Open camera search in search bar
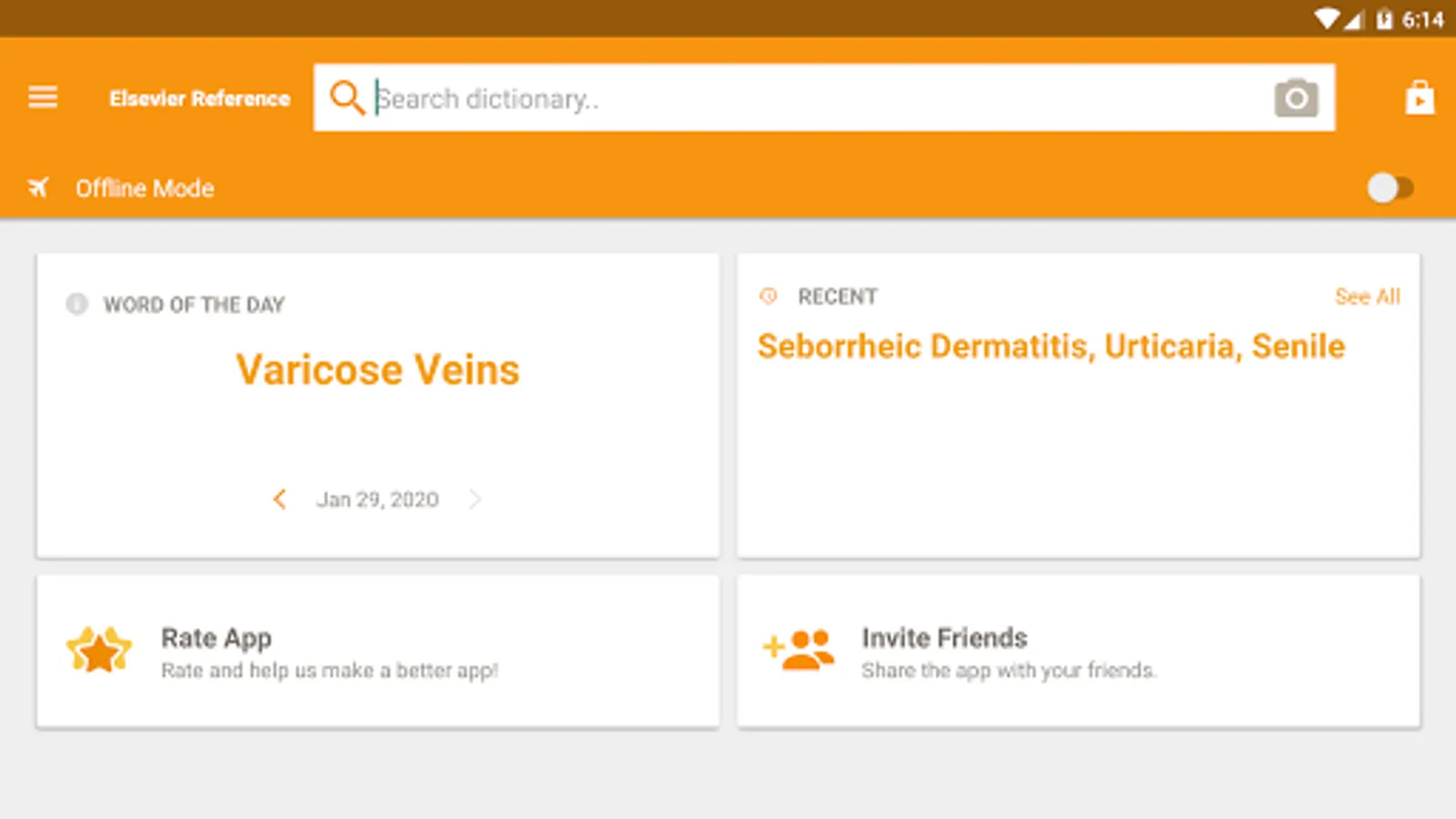1456x819 pixels. point(1296,97)
